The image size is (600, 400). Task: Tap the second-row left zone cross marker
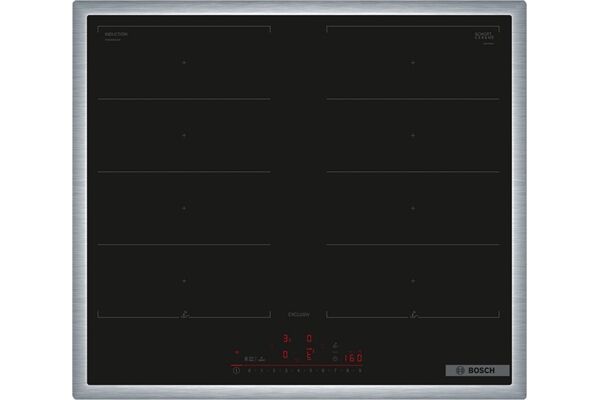point(183,135)
